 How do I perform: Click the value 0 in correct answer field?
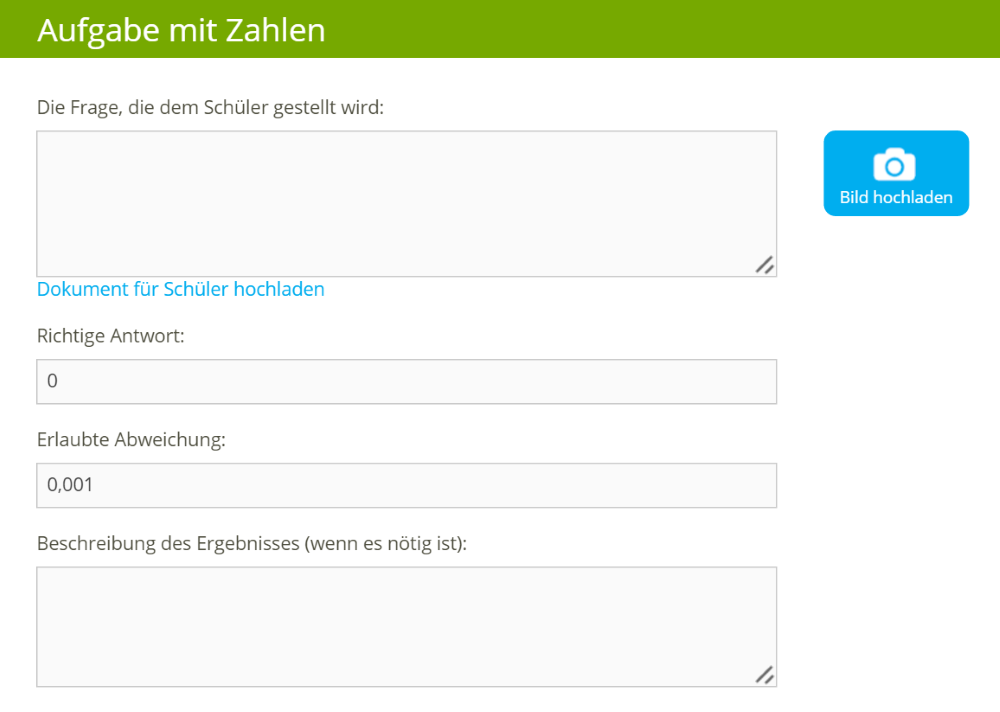[x=52, y=382]
